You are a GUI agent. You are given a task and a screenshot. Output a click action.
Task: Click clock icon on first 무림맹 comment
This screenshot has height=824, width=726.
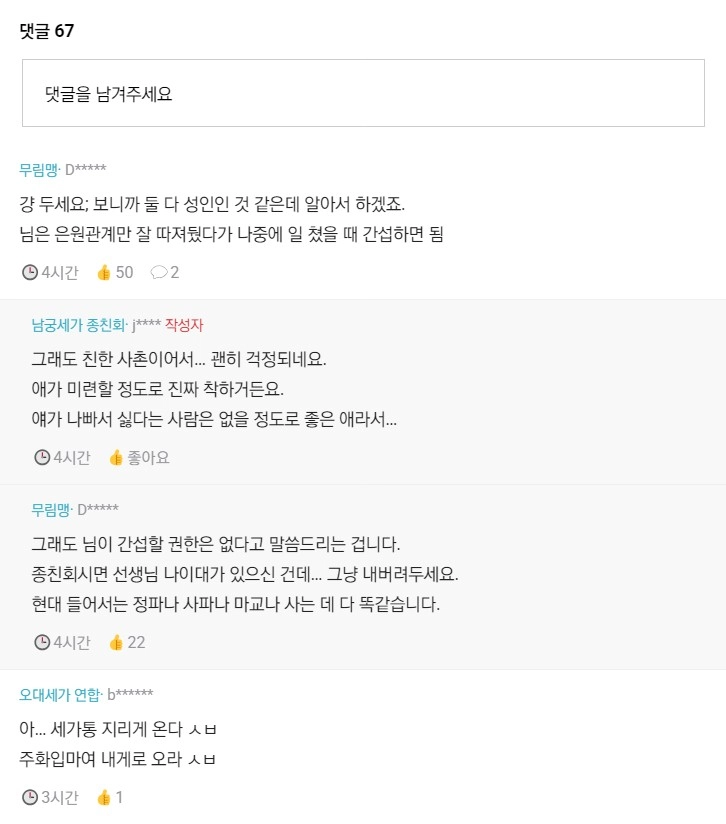(x=30, y=272)
